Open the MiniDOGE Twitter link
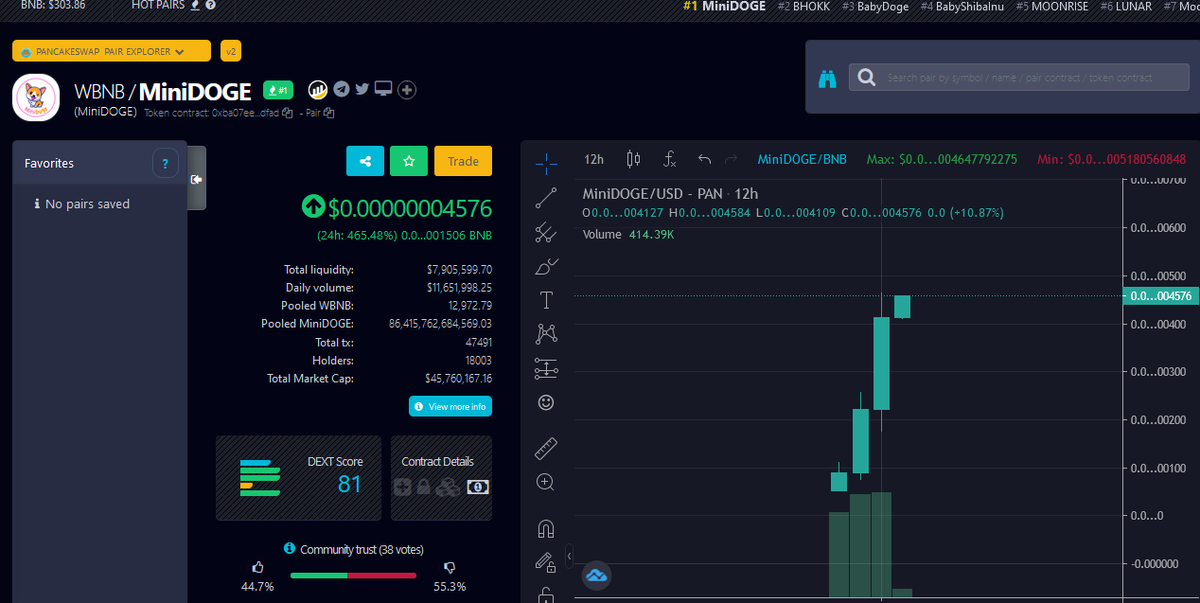 [362, 89]
